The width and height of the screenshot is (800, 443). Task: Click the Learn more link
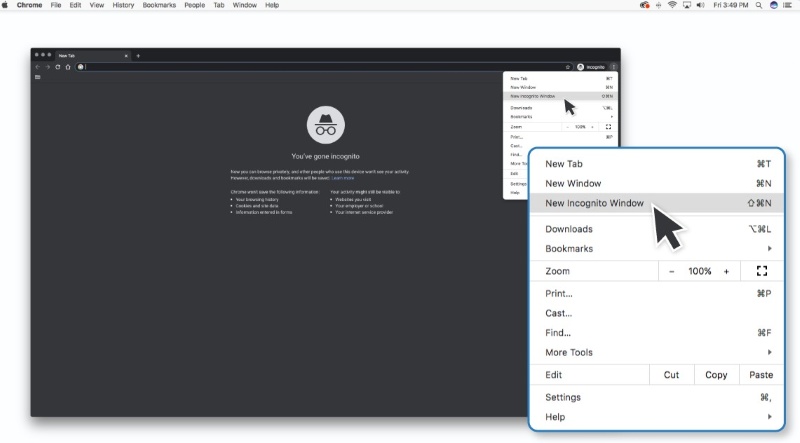point(343,177)
